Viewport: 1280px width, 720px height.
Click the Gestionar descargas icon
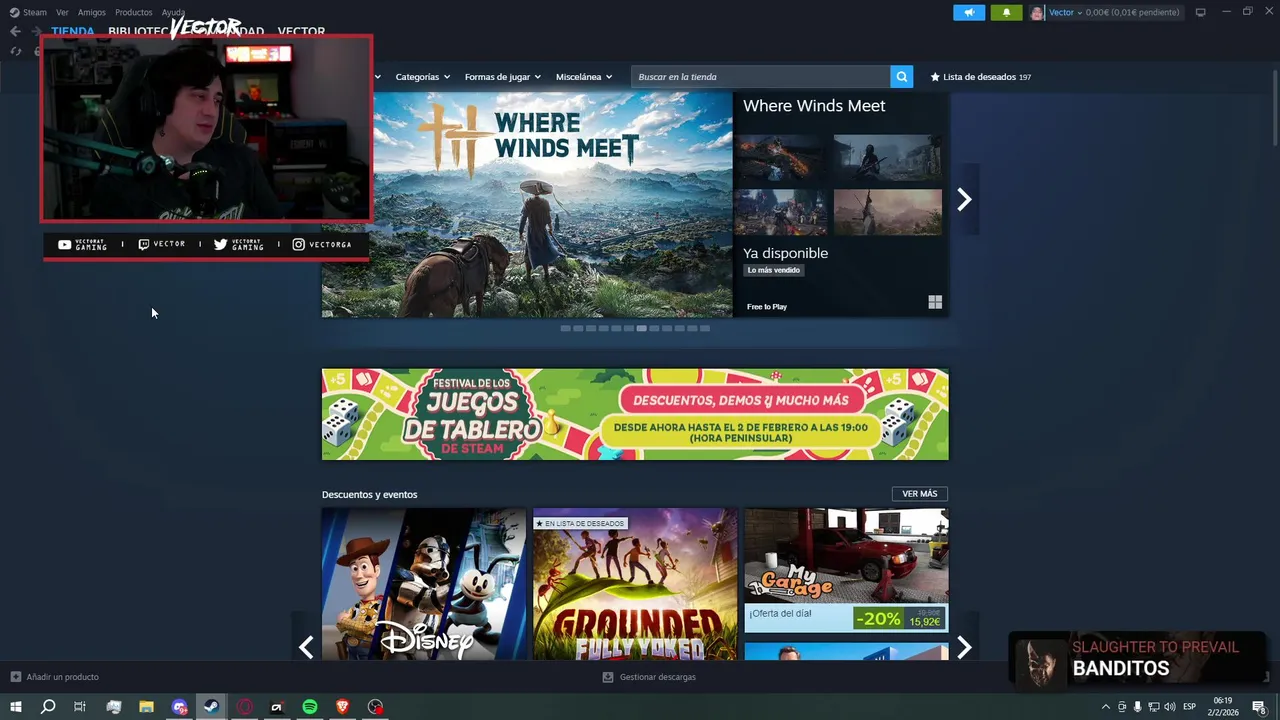point(608,677)
